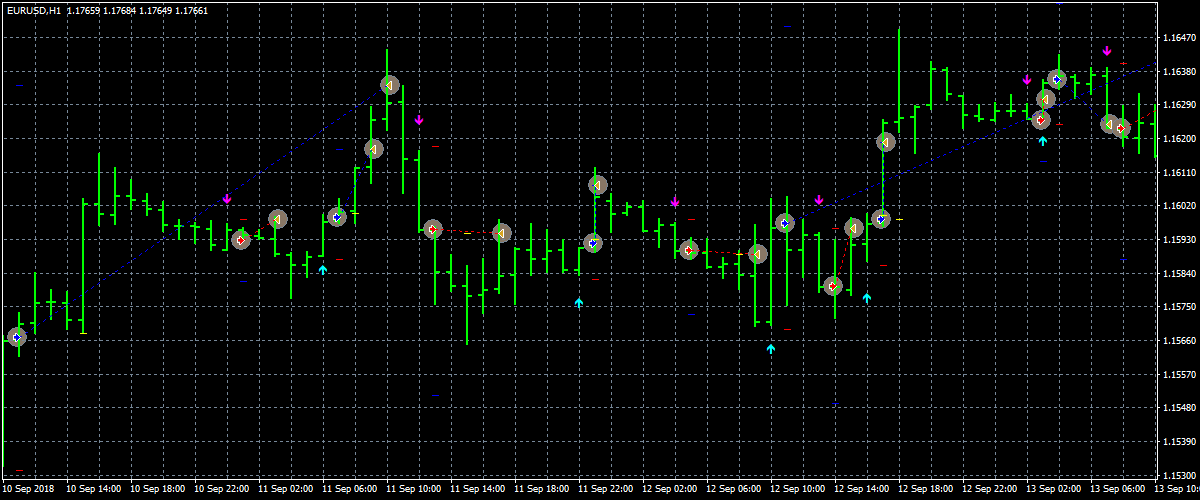
Task: Select yellow marker at the 11 Sep price peak
Action: (x=390, y=85)
